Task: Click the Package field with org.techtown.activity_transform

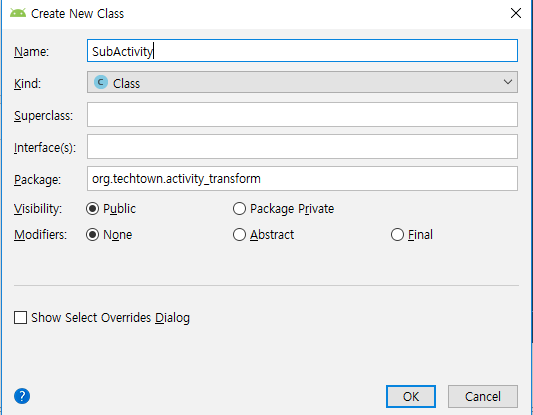Action: [x=302, y=178]
